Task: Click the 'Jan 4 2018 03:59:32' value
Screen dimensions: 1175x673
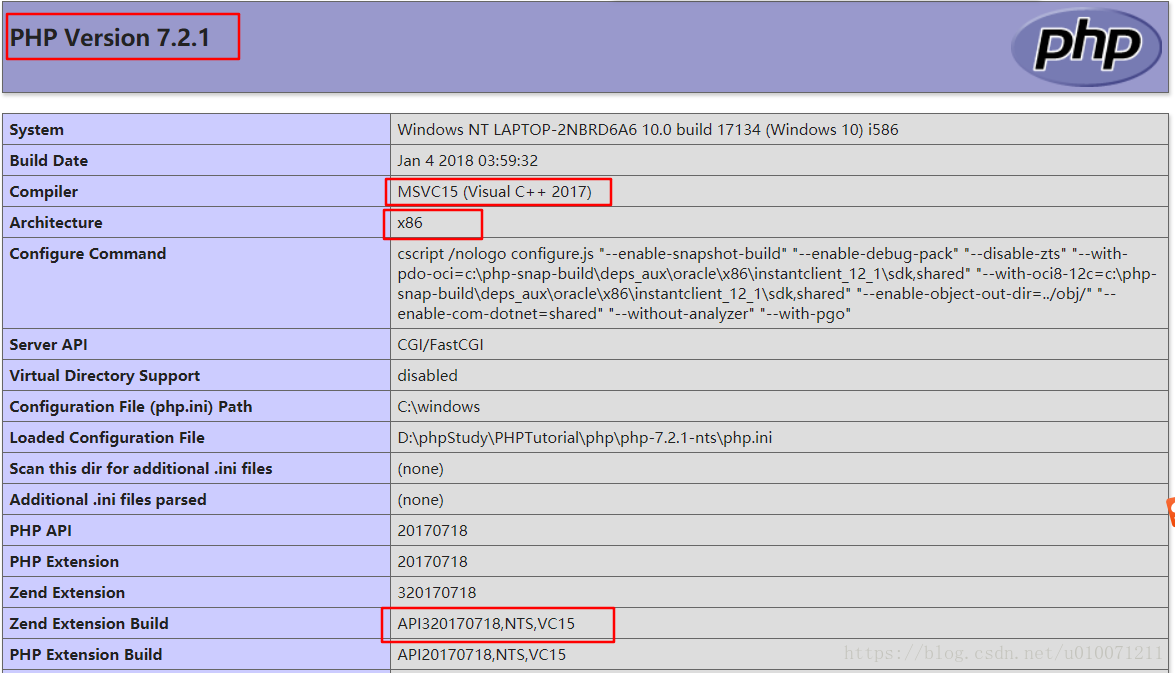Action: [x=468, y=160]
